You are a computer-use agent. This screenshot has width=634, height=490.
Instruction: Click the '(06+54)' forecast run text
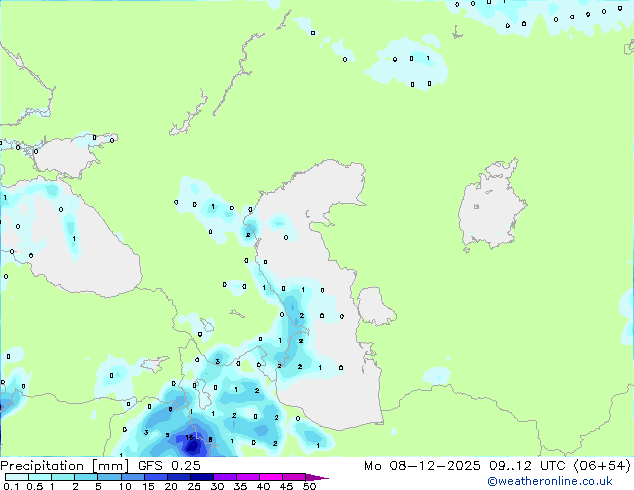click(x=602, y=466)
